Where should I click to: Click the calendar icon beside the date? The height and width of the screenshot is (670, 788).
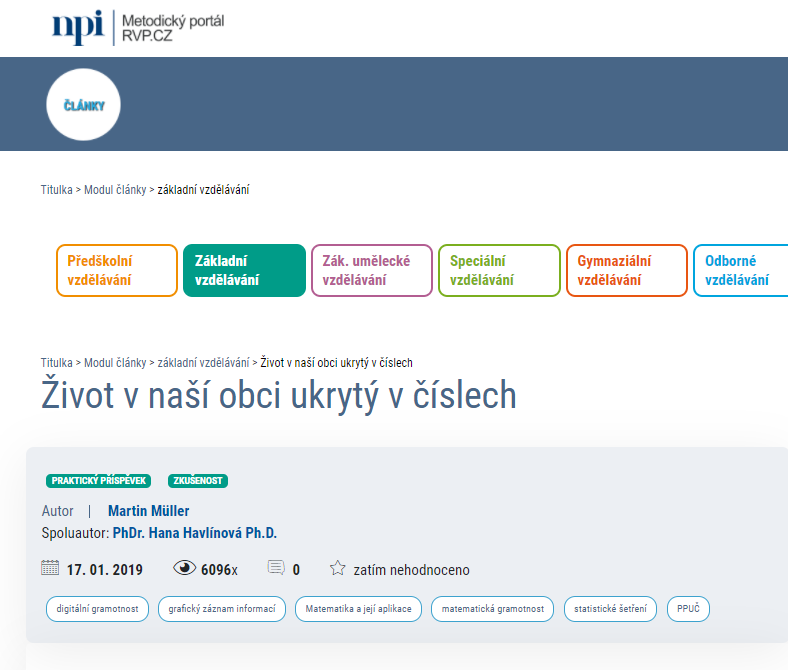point(50,569)
